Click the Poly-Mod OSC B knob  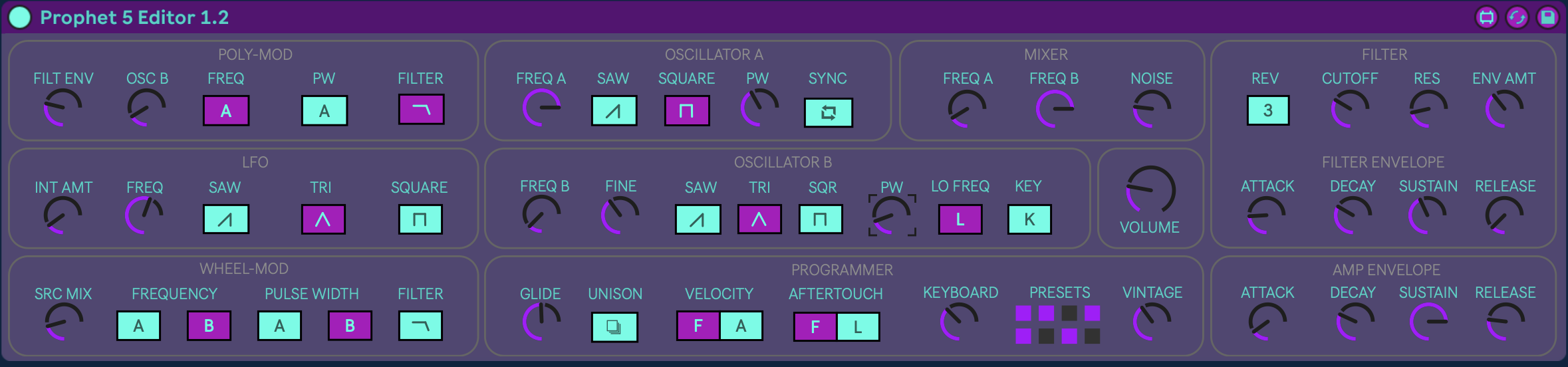tap(146, 108)
